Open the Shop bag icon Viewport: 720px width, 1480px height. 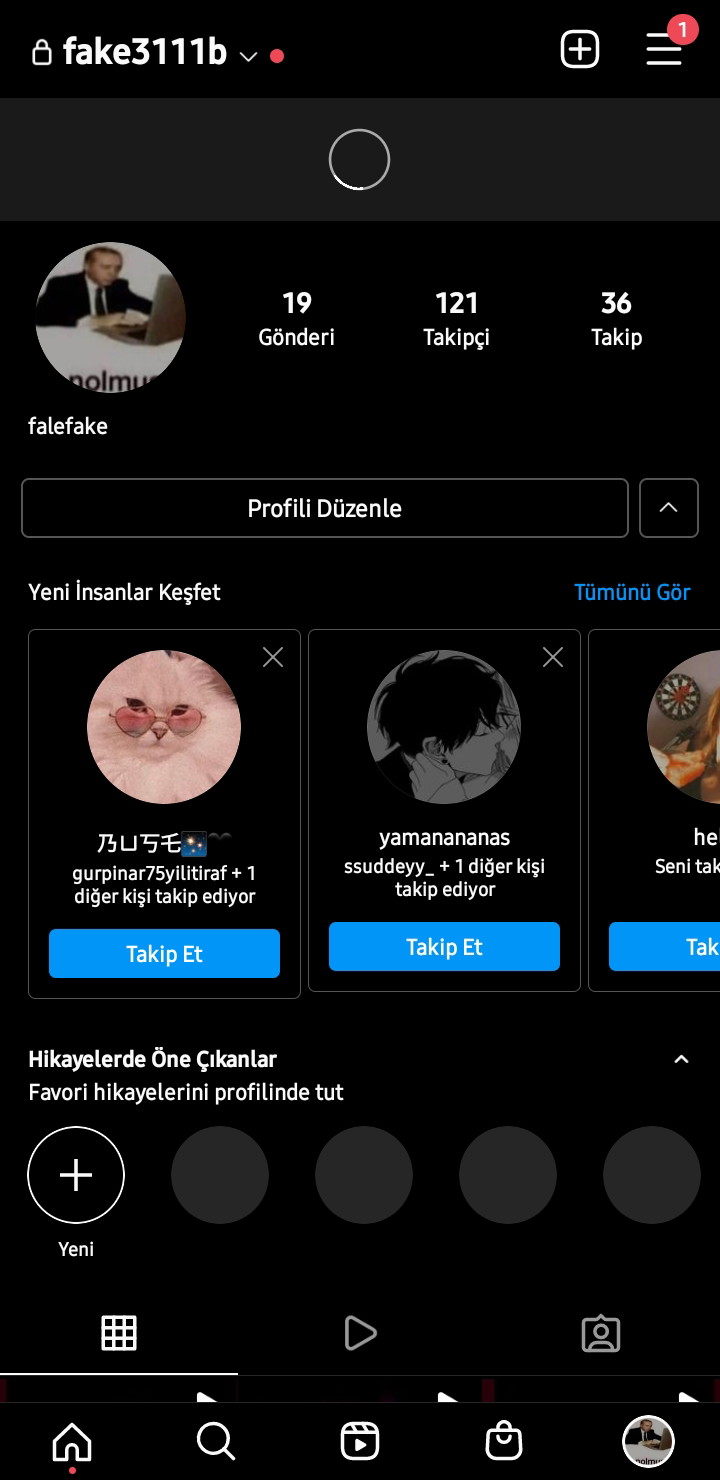point(504,1441)
